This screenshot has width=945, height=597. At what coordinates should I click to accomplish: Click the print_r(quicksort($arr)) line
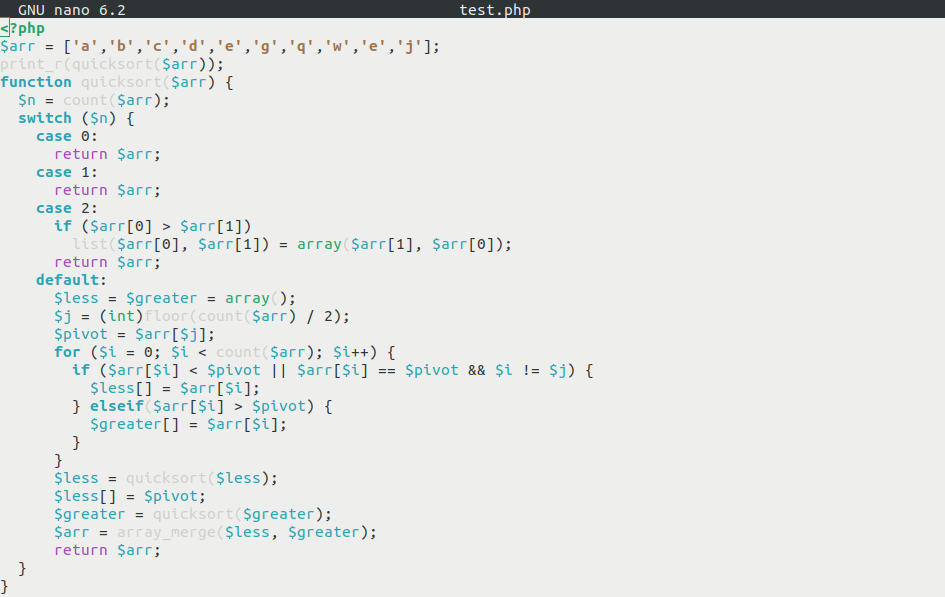coord(112,64)
